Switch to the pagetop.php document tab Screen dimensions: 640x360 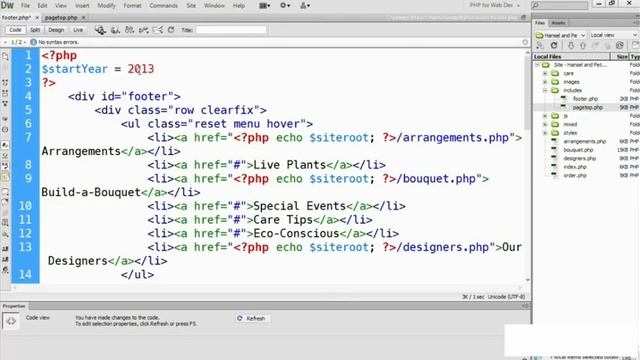61,18
